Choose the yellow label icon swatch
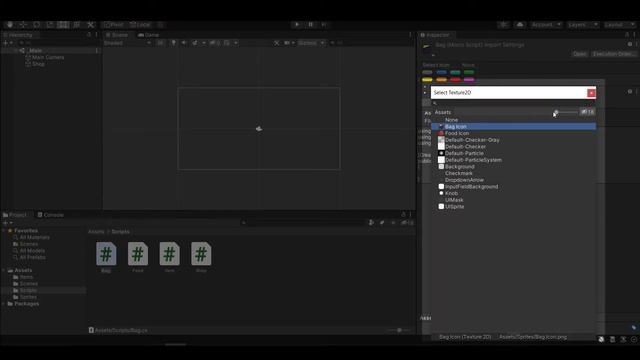The height and width of the screenshot is (360, 640). point(427,80)
